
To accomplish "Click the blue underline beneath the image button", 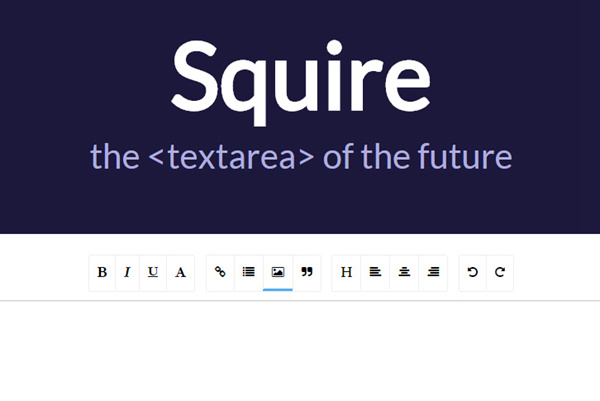I will [278, 289].
